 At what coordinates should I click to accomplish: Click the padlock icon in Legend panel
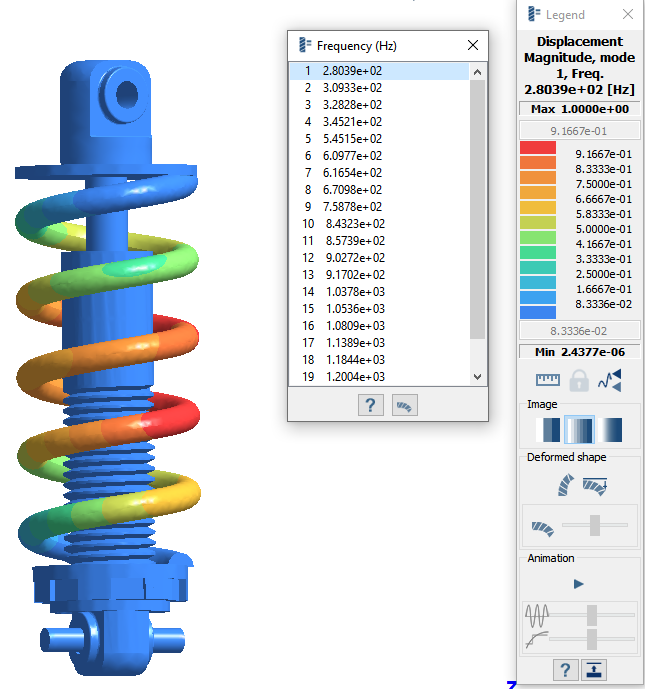(x=579, y=380)
